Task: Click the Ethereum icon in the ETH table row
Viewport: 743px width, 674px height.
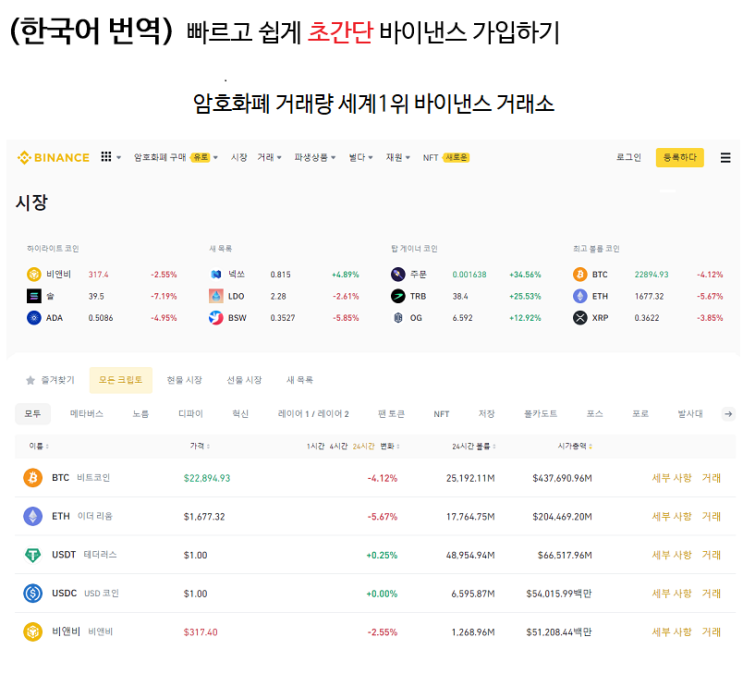Action: coord(33,516)
